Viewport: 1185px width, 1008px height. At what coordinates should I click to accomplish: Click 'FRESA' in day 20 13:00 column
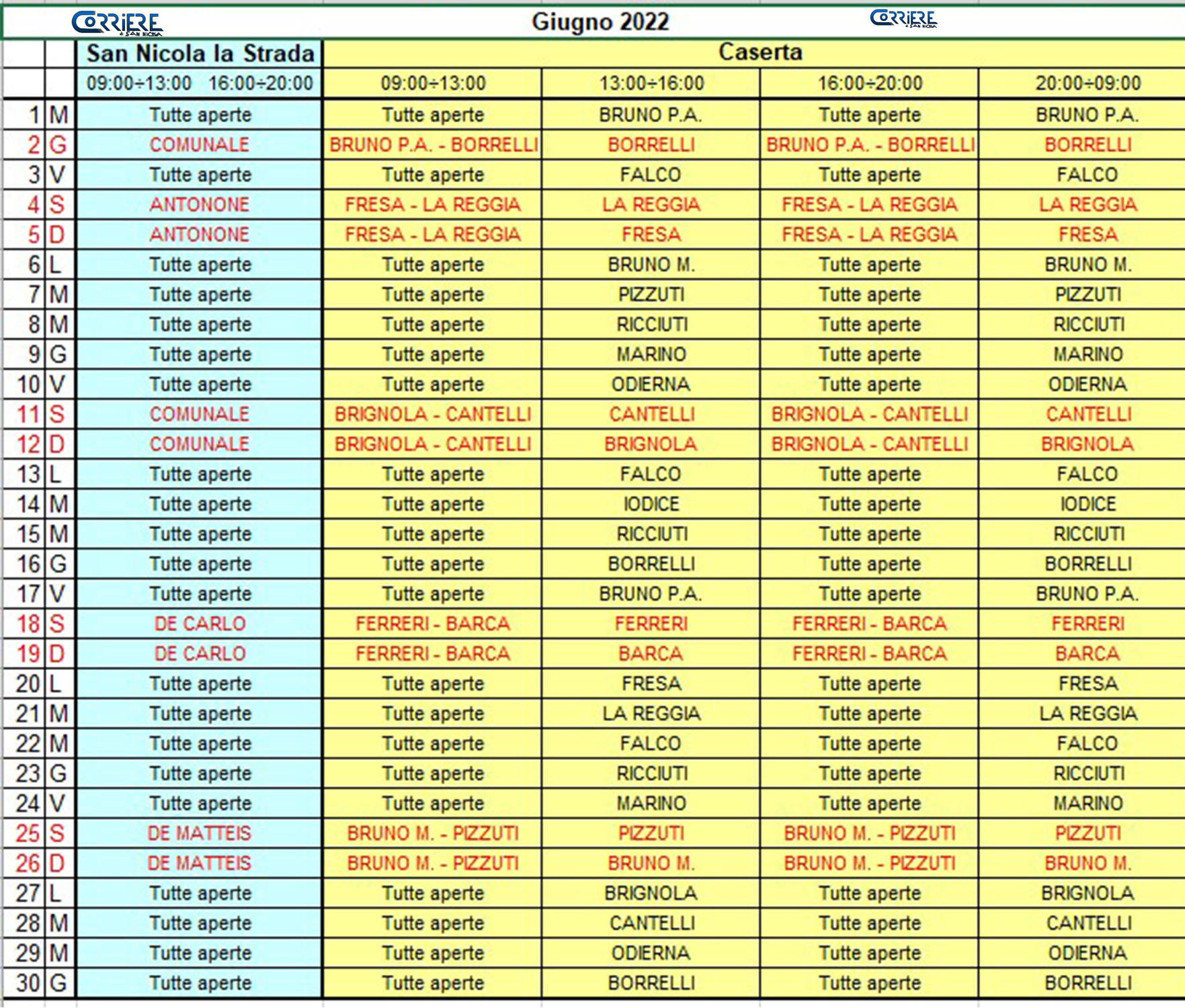tap(651, 683)
